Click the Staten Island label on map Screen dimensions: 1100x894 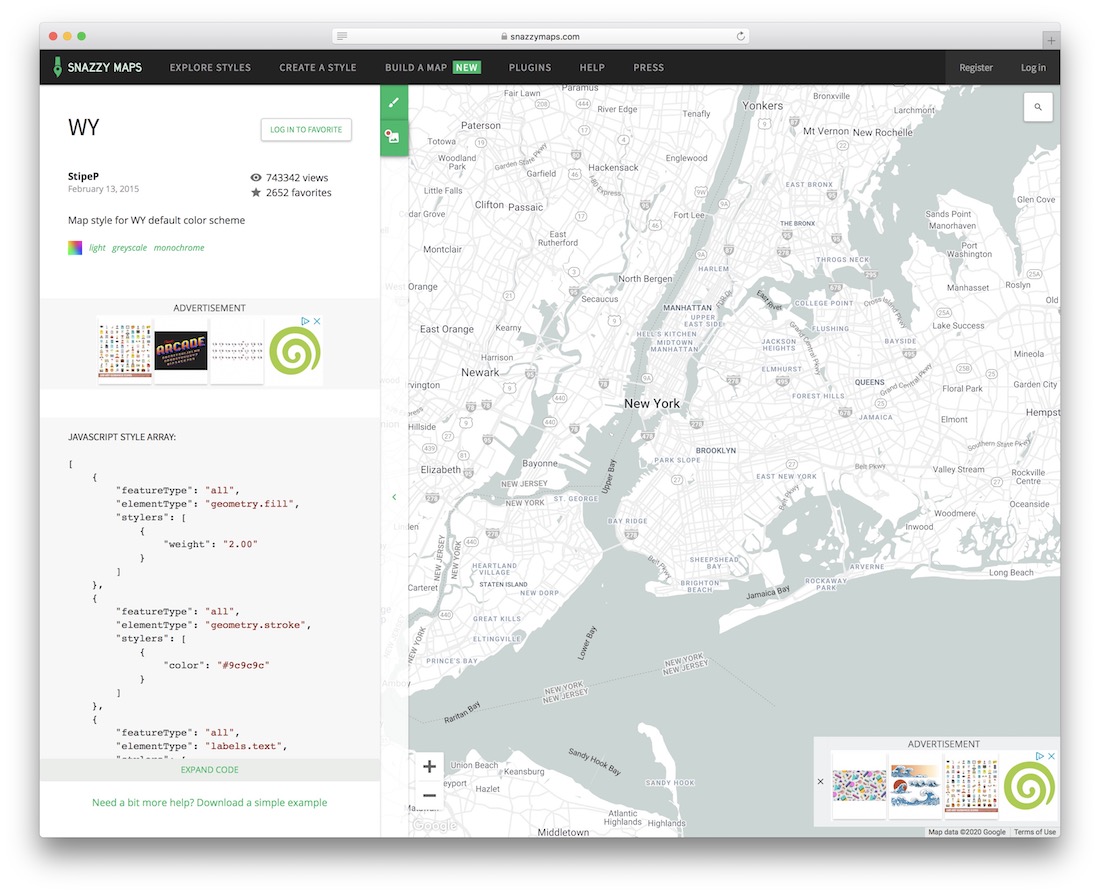[x=503, y=584]
